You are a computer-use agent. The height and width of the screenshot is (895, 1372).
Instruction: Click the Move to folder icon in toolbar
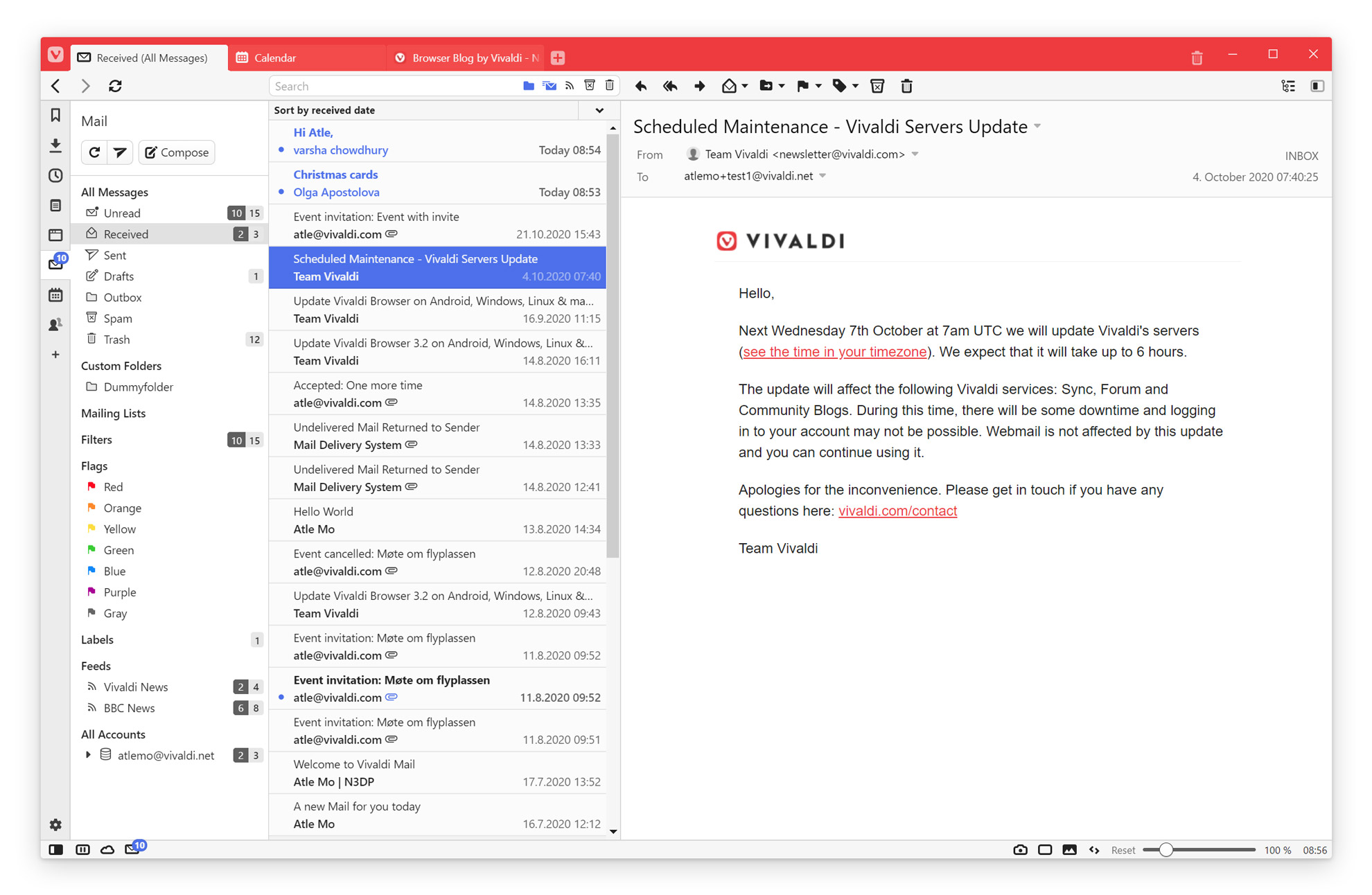coord(766,86)
